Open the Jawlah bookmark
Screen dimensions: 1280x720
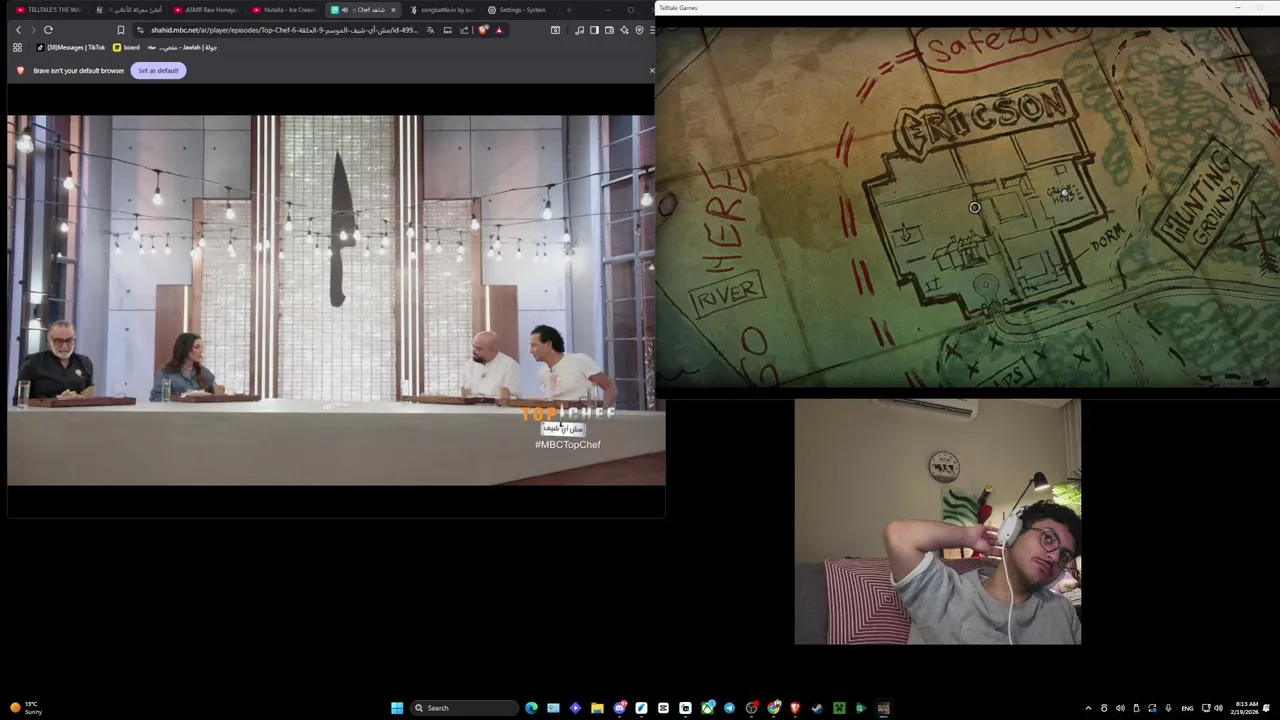pos(183,47)
